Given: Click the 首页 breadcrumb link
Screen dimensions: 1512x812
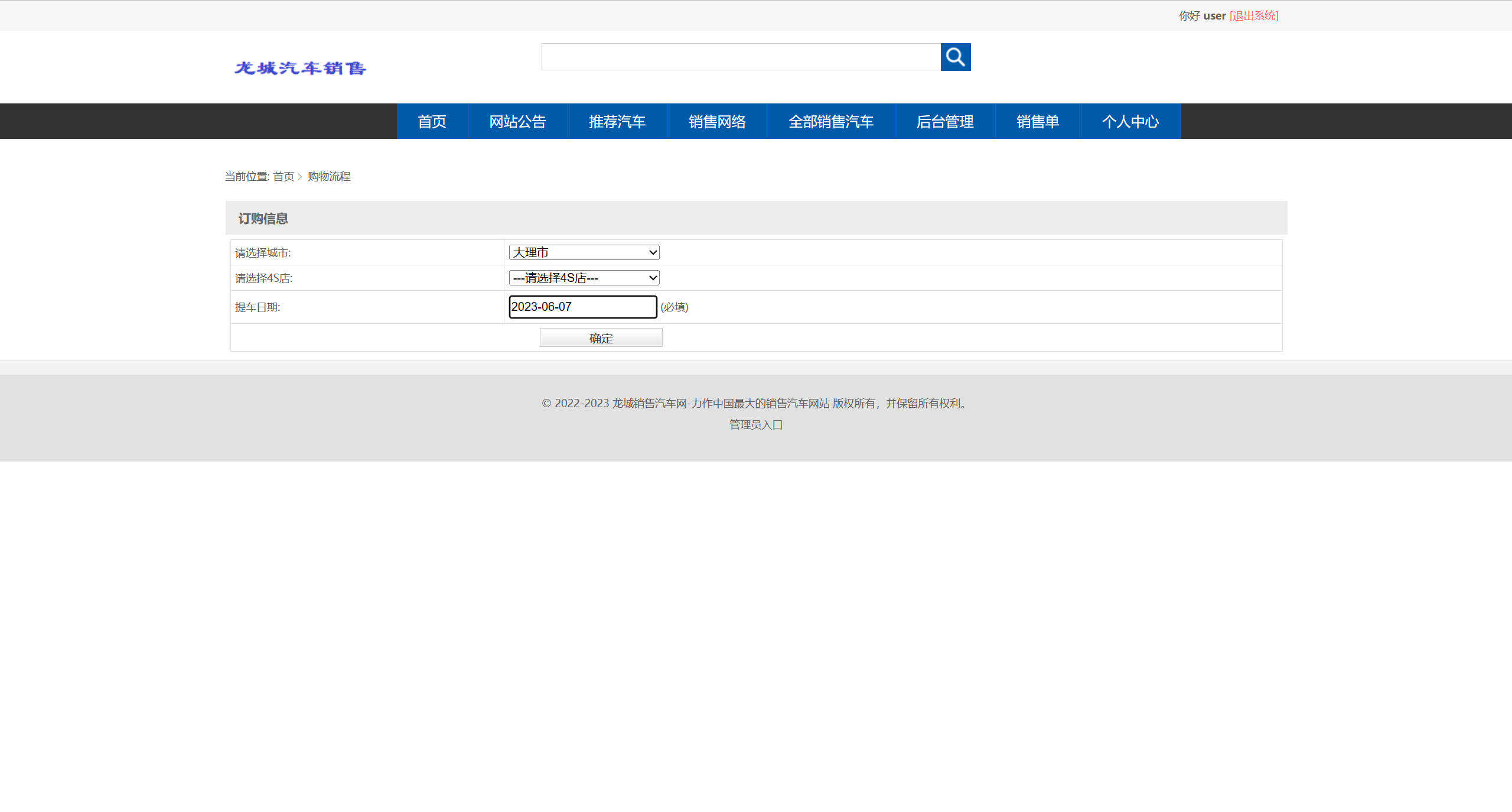Looking at the screenshot, I should [x=283, y=177].
